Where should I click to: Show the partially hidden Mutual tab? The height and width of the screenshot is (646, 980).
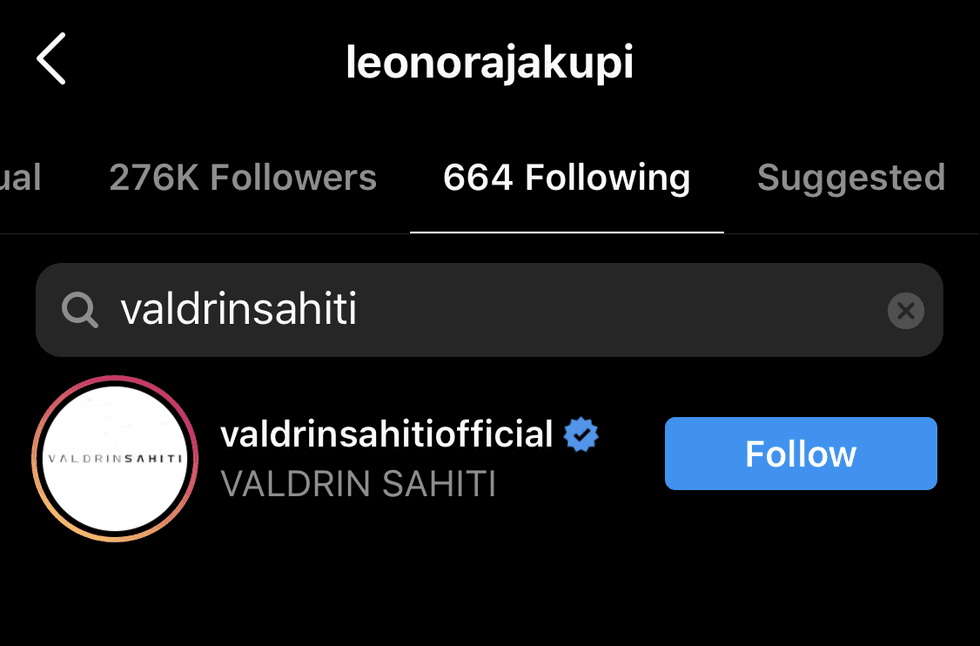tap(20, 177)
